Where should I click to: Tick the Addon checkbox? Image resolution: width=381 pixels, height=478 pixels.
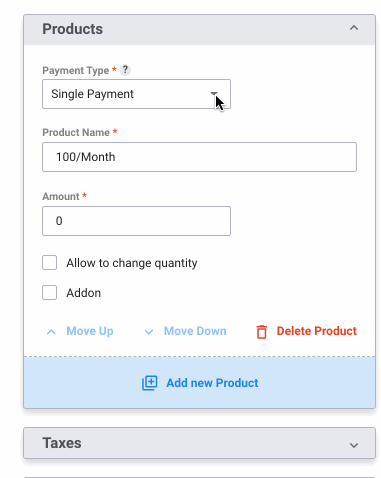click(49, 293)
